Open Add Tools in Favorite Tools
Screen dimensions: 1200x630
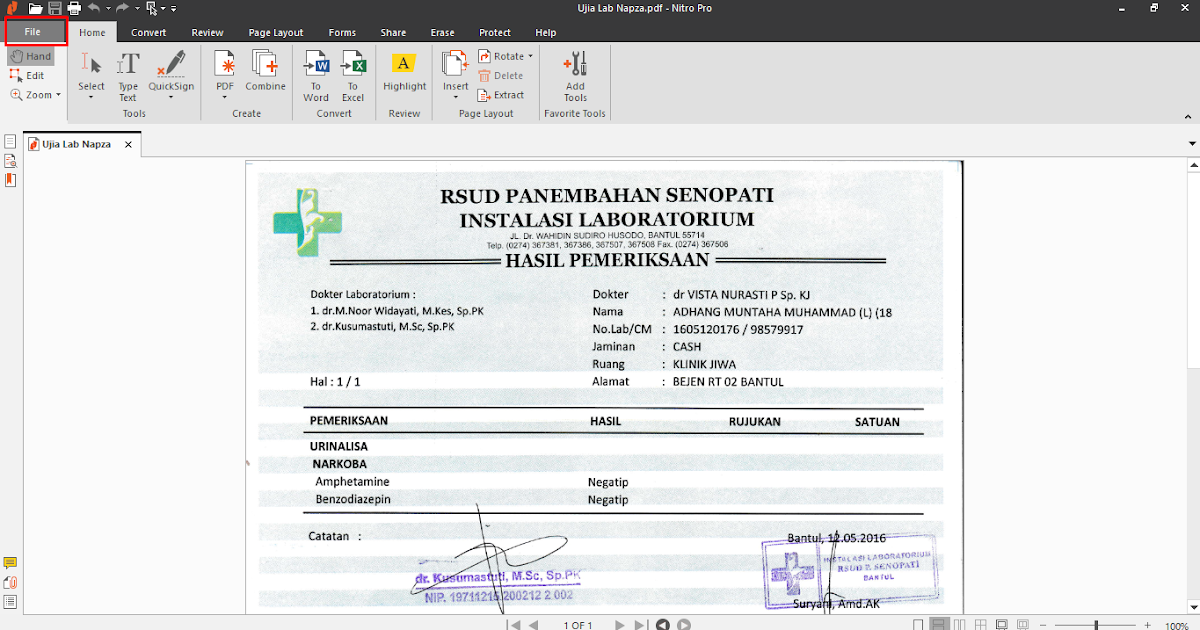(x=575, y=75)
